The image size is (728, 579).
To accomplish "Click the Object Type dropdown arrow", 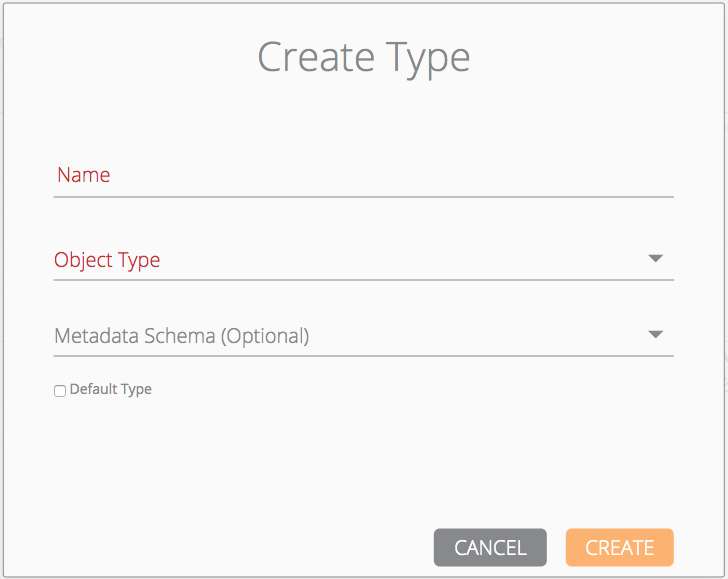I will point(656,259).
